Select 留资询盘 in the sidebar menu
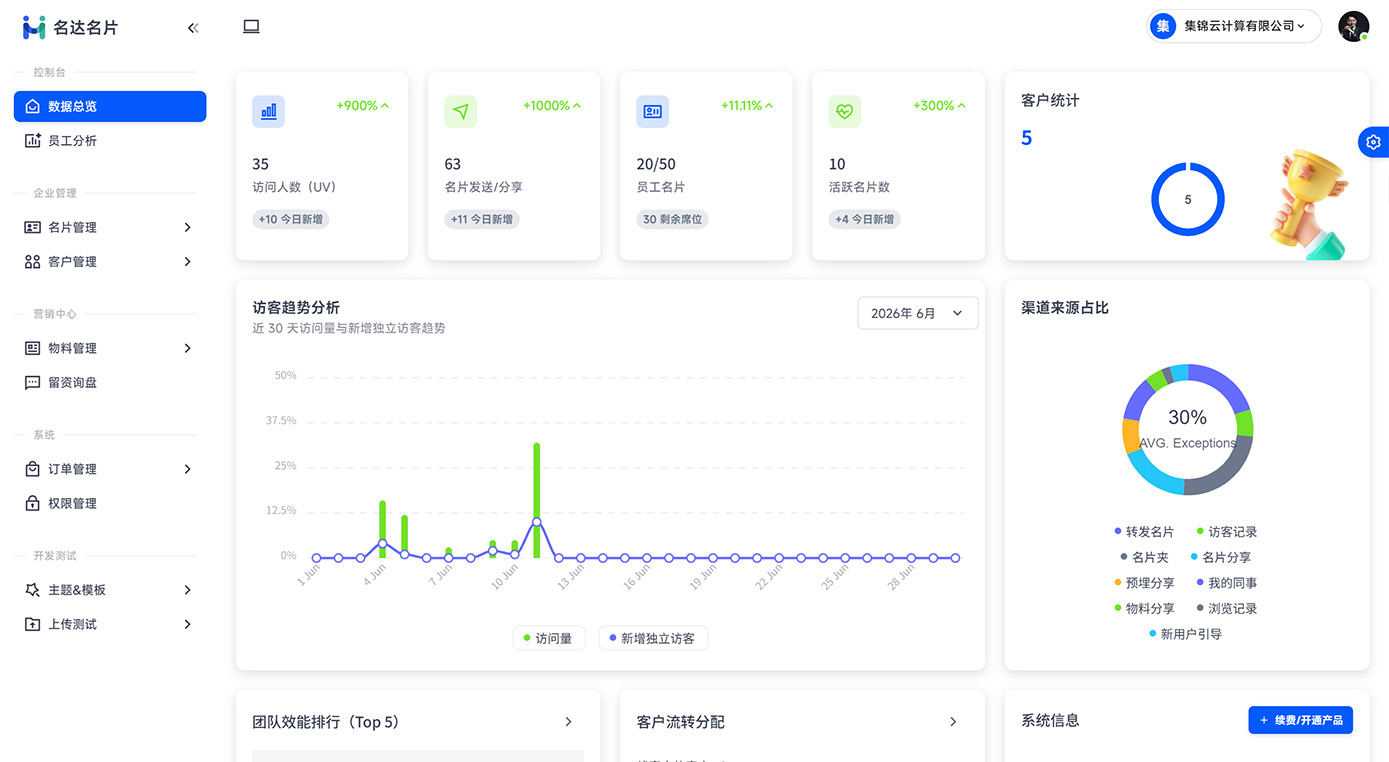Image resolution: width=1389 pixels, height=762 pixels. [x=110, y=382]
